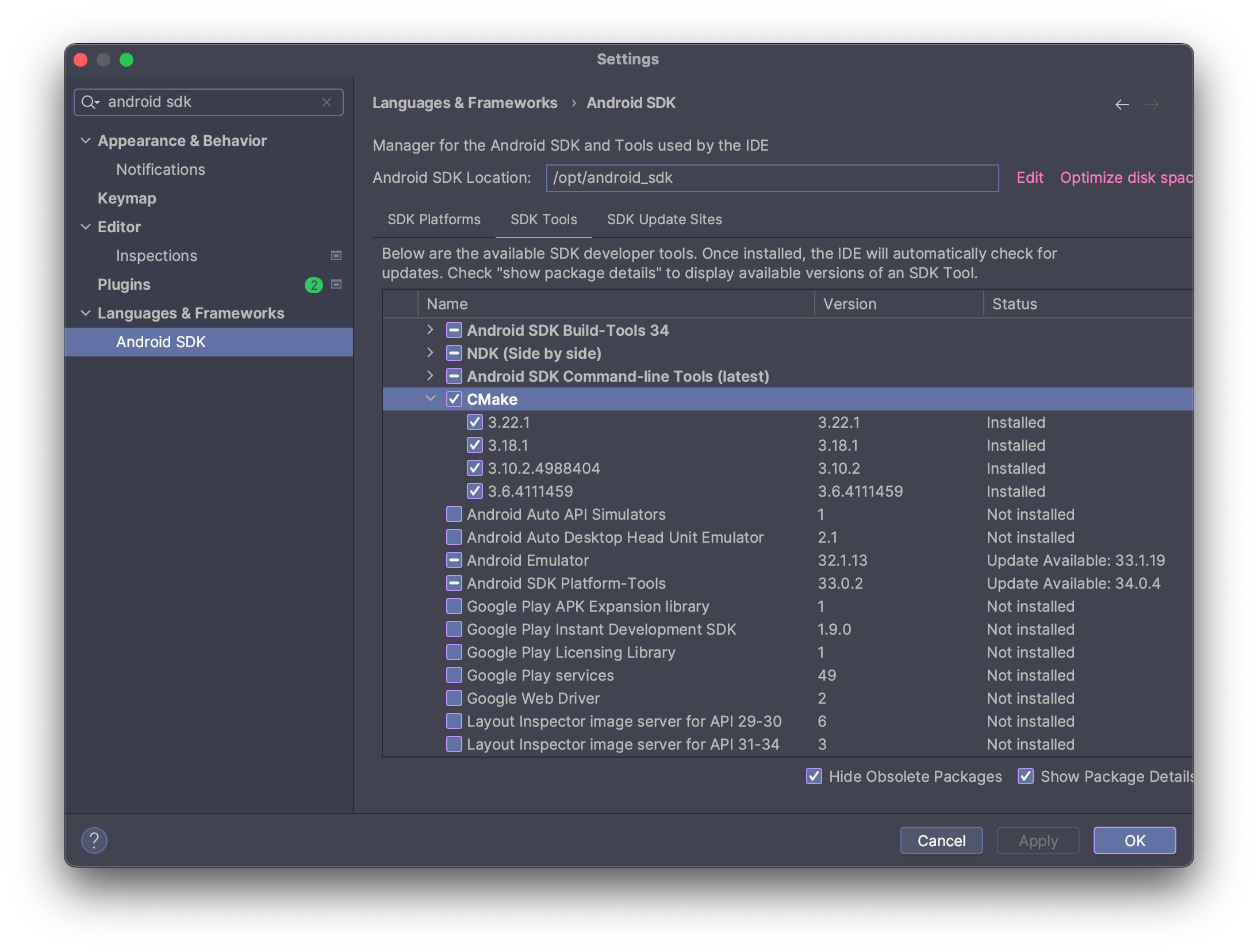Uncheck CMake version 3.22.1

[x=475, y=422]
